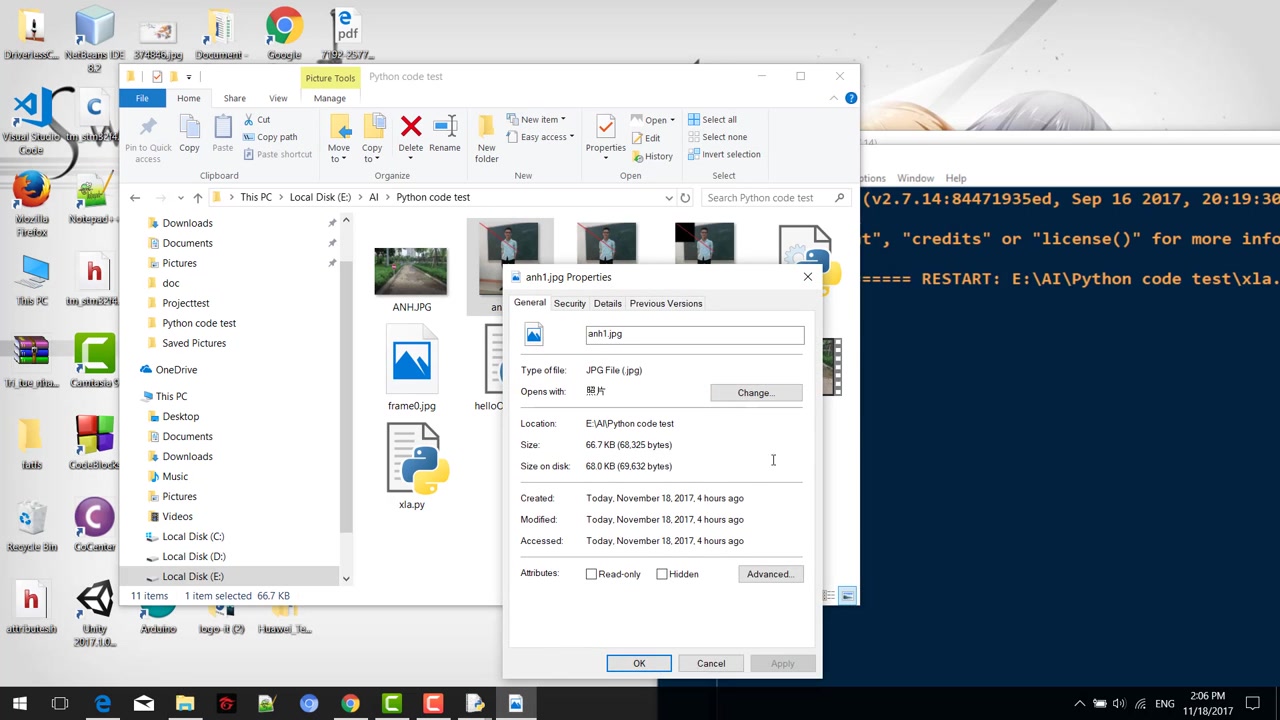1280x720 pixels.
Task: Click the Paste icon in ribbon
Action: [223, 127]
